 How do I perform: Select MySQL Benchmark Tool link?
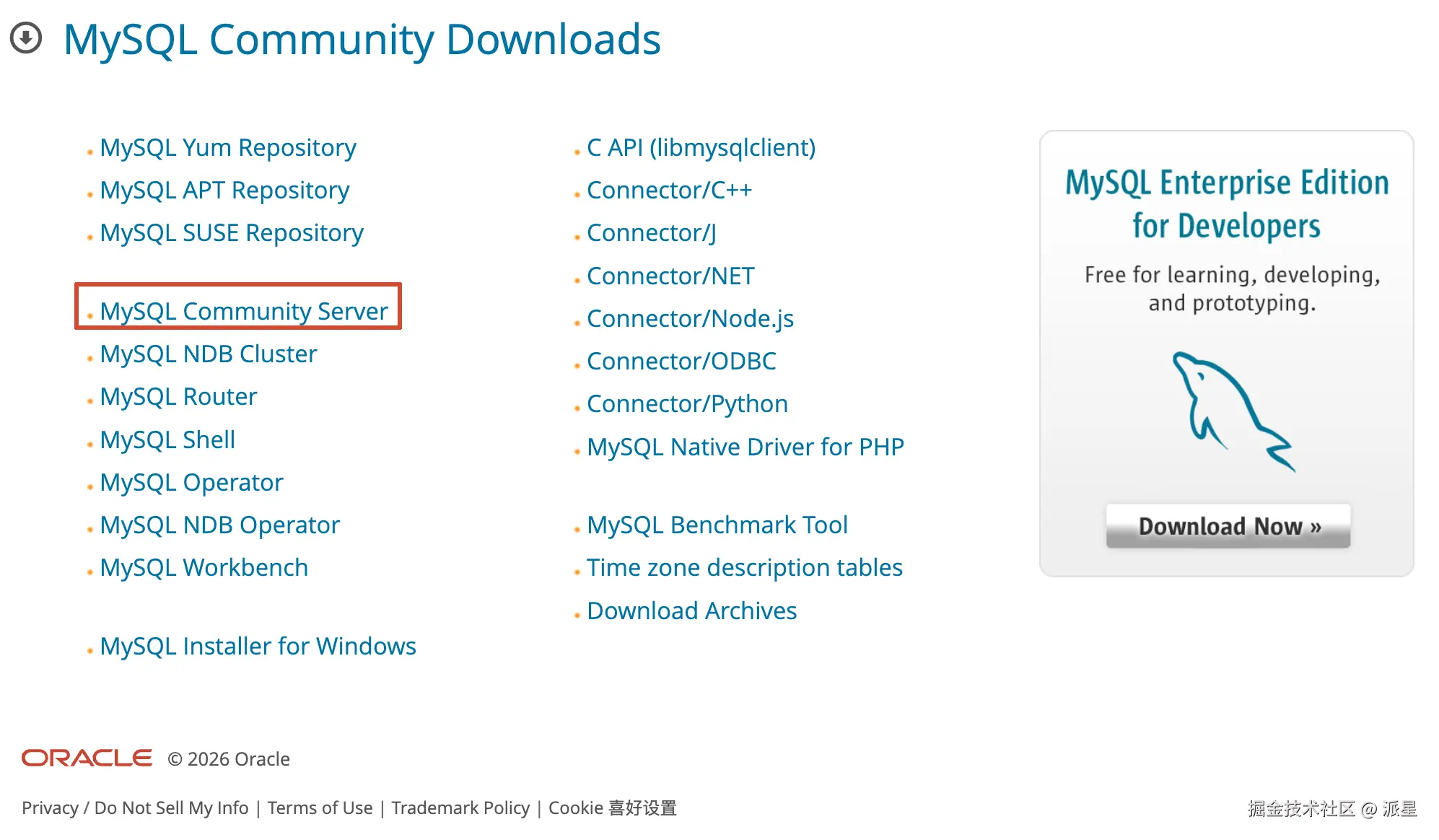pos(717,525)
